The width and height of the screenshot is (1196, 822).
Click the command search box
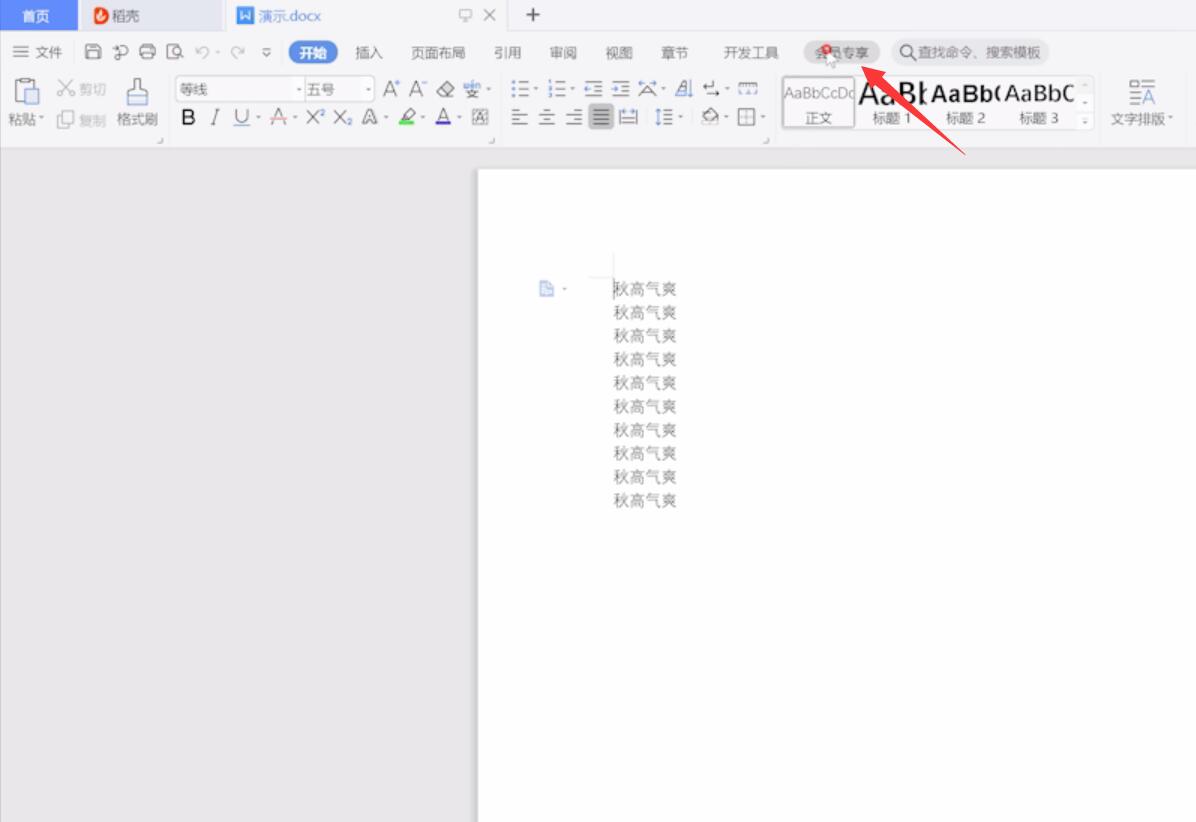tap(970, 52)
